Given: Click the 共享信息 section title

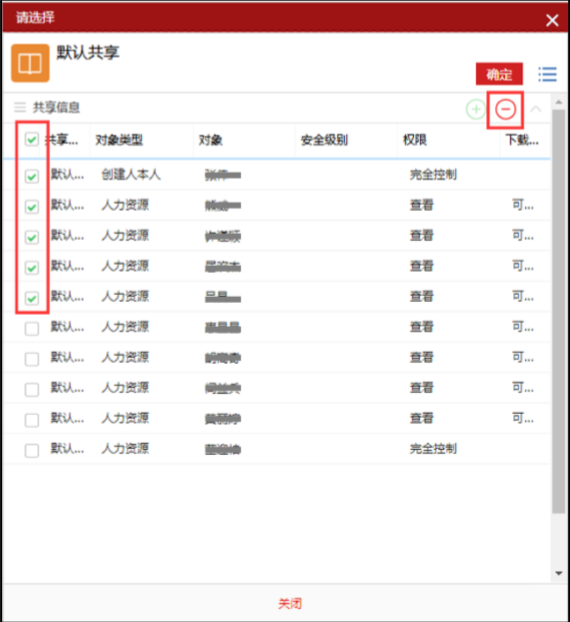Looking at the screenshot, I should point(56,107).
